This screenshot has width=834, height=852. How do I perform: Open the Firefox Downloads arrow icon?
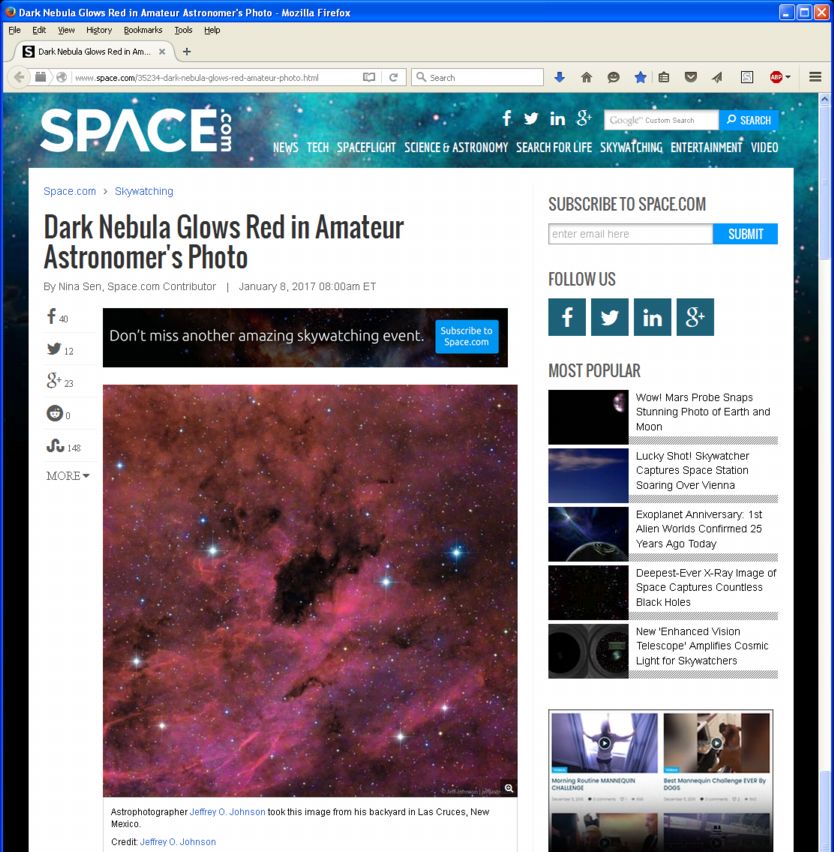(x=559, y=77)
